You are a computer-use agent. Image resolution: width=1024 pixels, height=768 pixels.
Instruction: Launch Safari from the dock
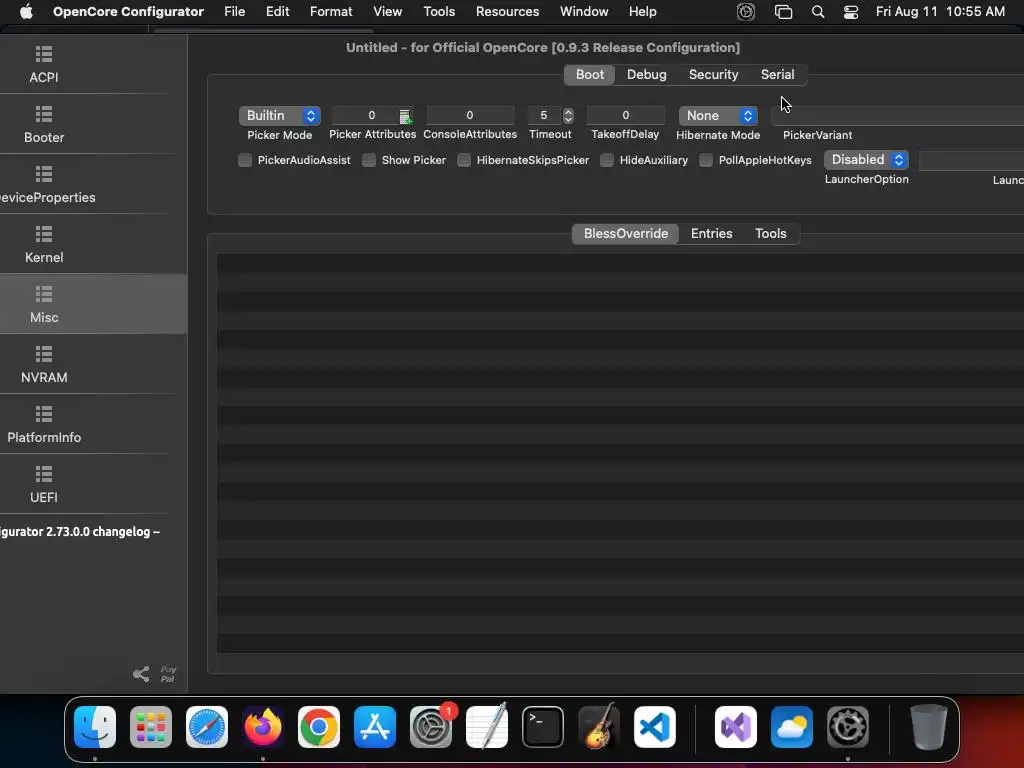[x=207, y=727]
